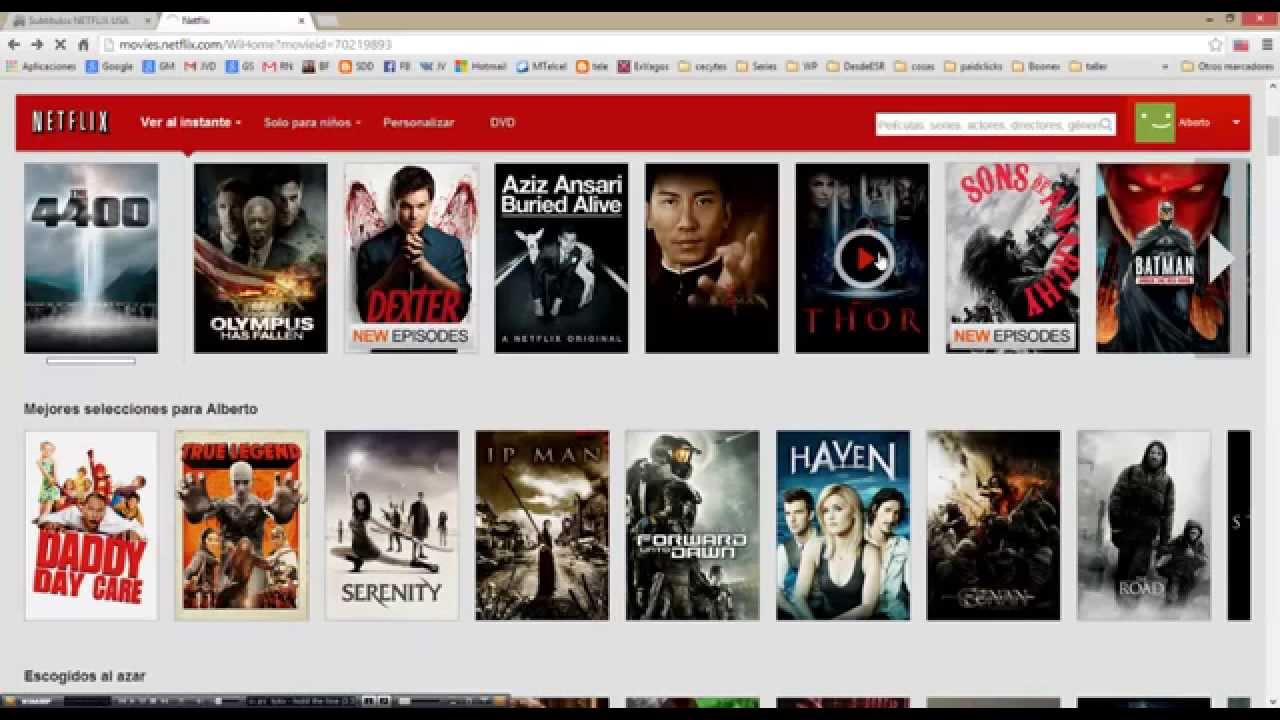
Task: Click the flag extension icon in the toolbar
Action: (1241, 44)
